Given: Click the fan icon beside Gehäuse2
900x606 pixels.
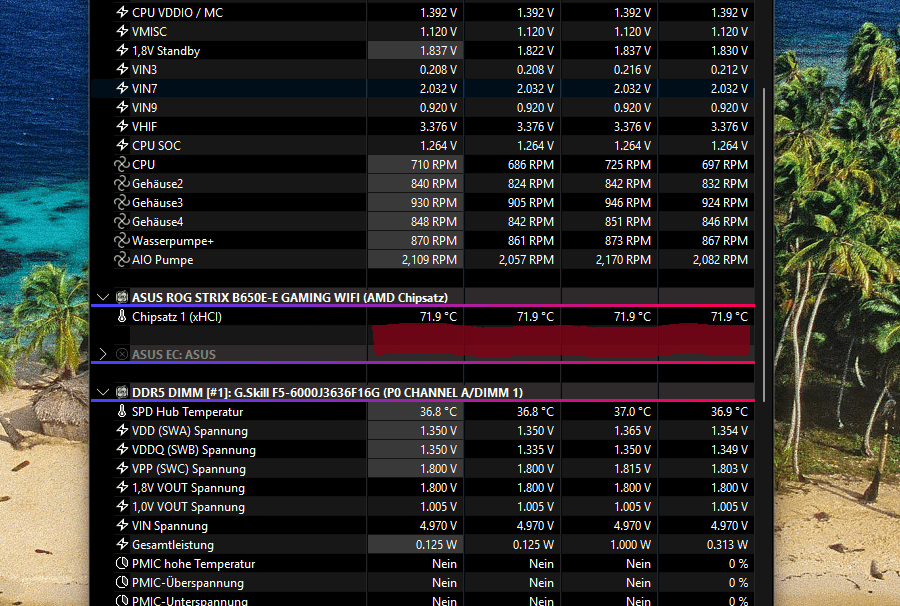Looking at the screenshot, I should pyautogui.click(x=122, y=183).
